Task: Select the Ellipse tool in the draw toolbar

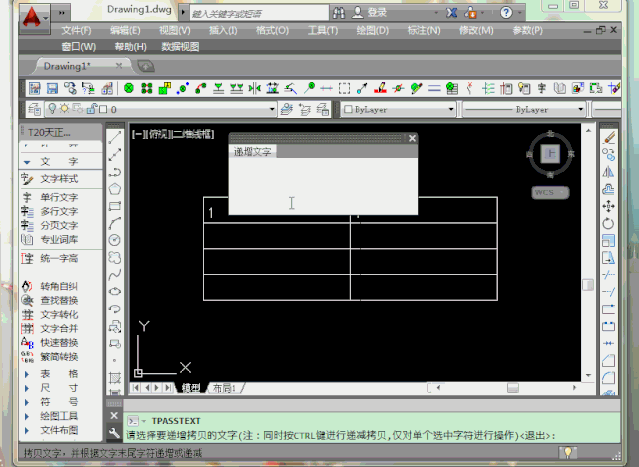Action: [x=115, y=291]
